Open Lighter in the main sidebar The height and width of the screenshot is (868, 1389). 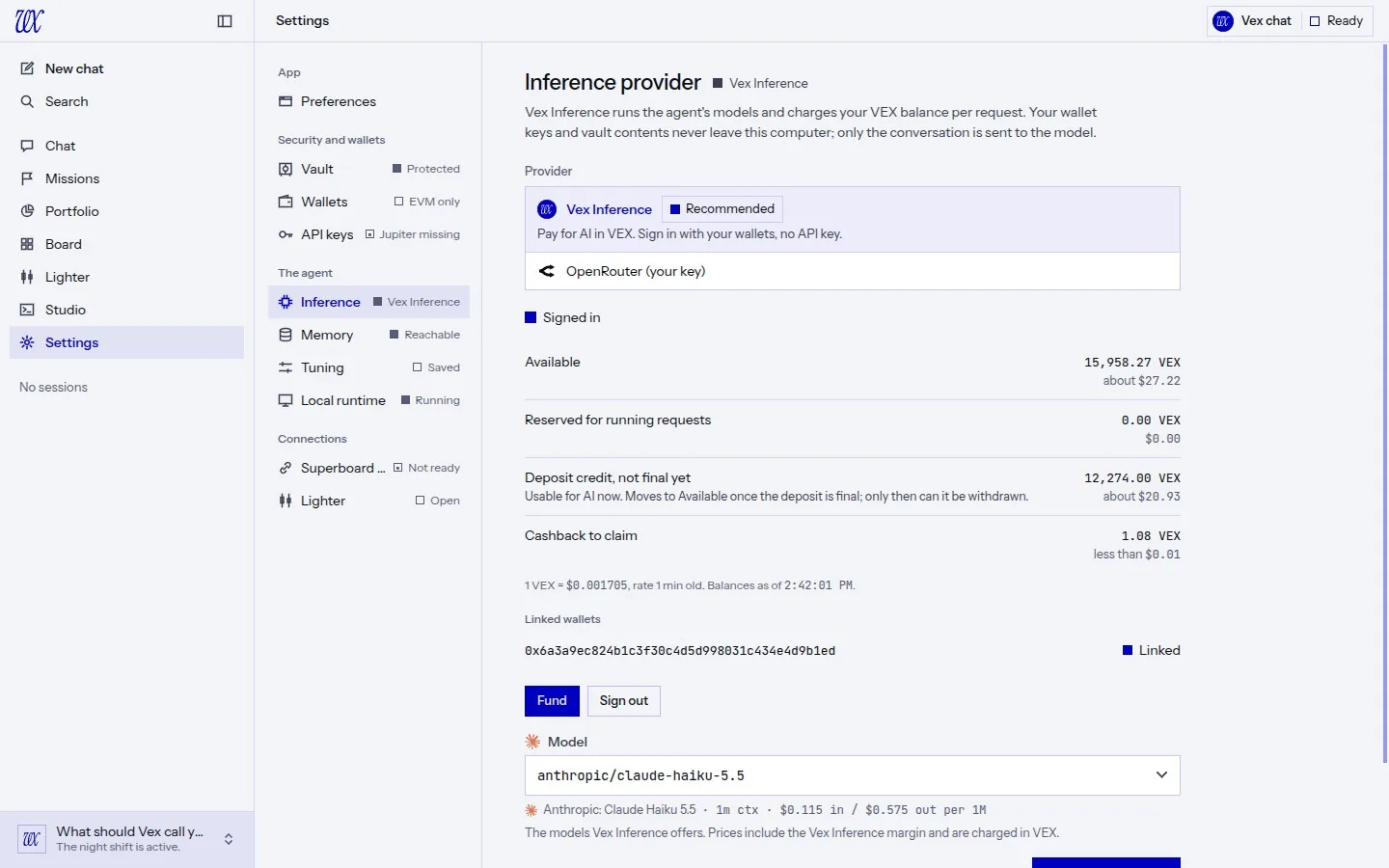click(126, 277)
